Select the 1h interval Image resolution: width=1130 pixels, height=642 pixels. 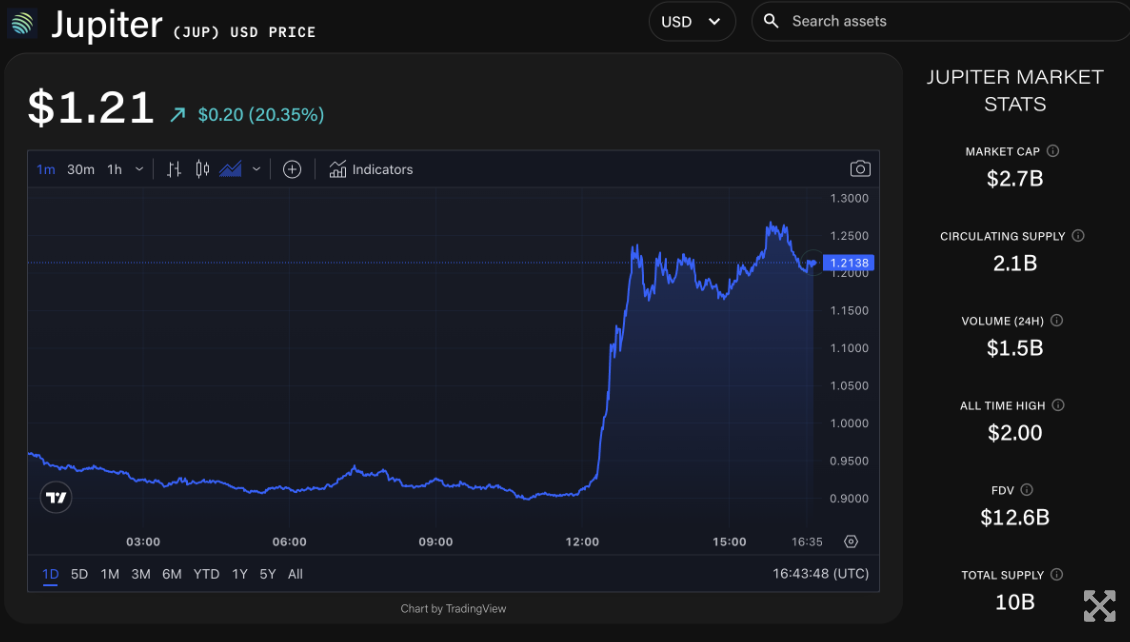115,169
